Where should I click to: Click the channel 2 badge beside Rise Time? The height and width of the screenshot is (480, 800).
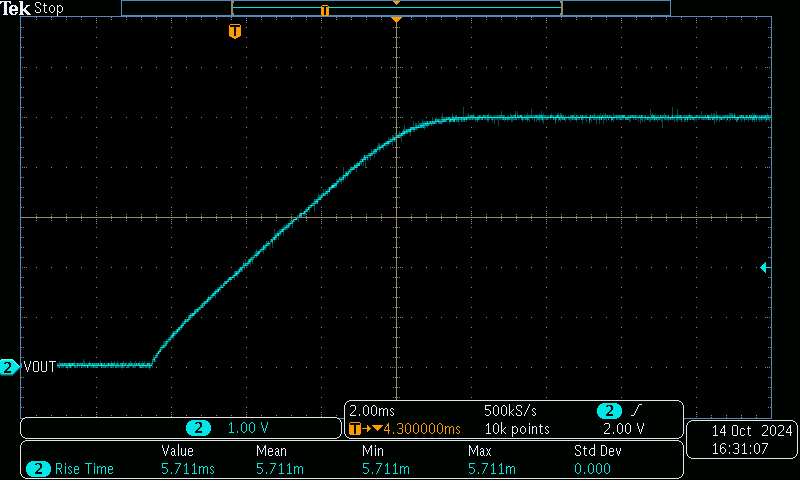pyautogui.click(x=38, y=469)
